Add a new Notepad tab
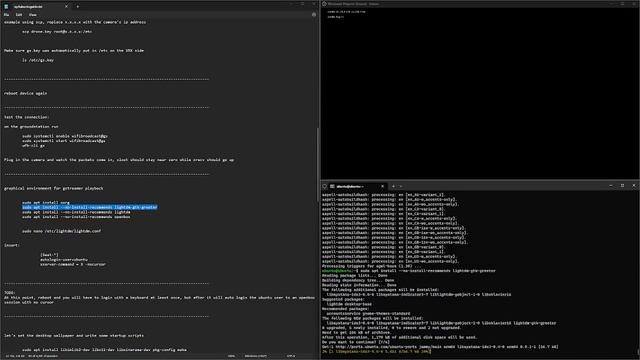This screenshot has width=640, height=360. click(x=78, y=7)
